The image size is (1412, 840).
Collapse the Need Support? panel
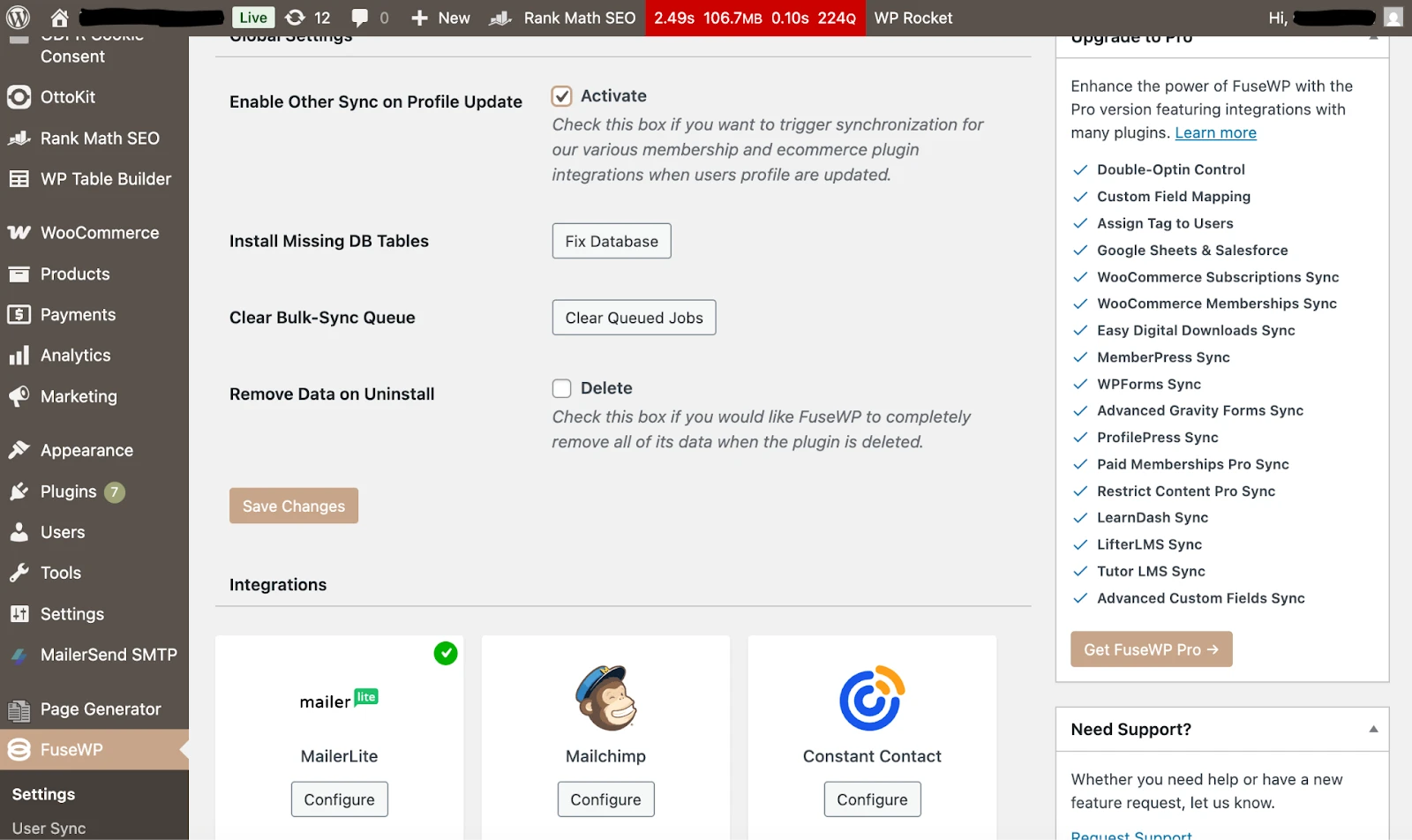(x=1373, y=730)
